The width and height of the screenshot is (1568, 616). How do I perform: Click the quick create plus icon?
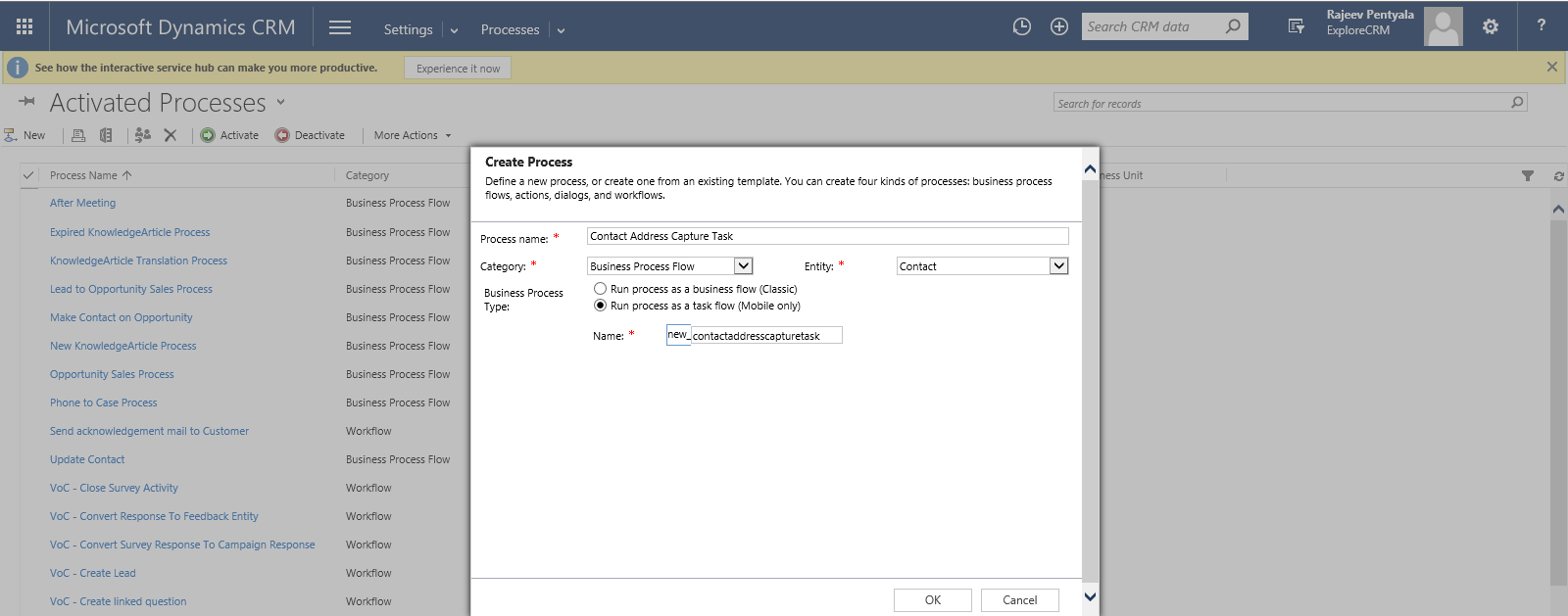[x=1059, y=26]
